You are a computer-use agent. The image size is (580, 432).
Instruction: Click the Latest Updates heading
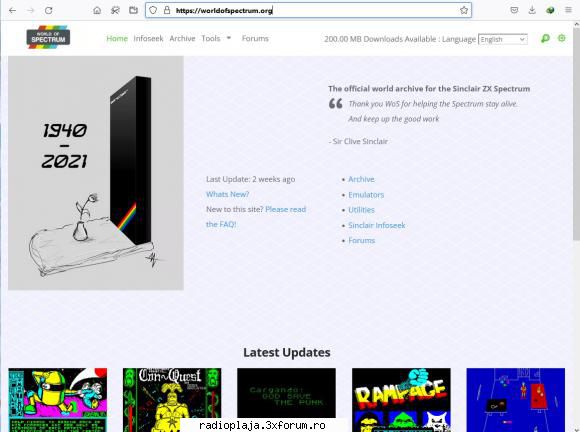coord(287,352)
